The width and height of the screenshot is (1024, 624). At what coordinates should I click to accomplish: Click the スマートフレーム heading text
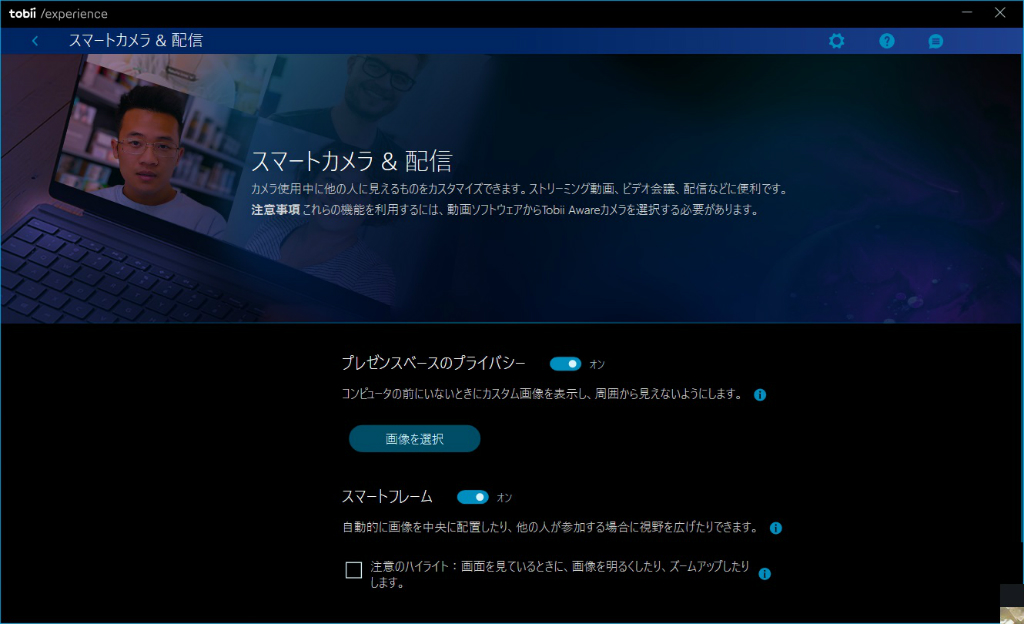[x=387, y=497]
